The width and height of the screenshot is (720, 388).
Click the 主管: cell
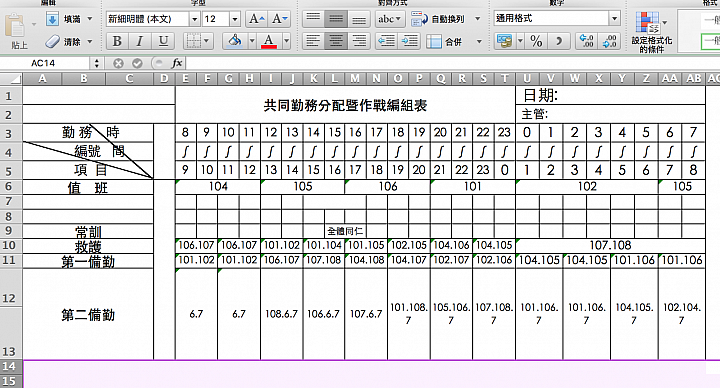pos(610,114)
